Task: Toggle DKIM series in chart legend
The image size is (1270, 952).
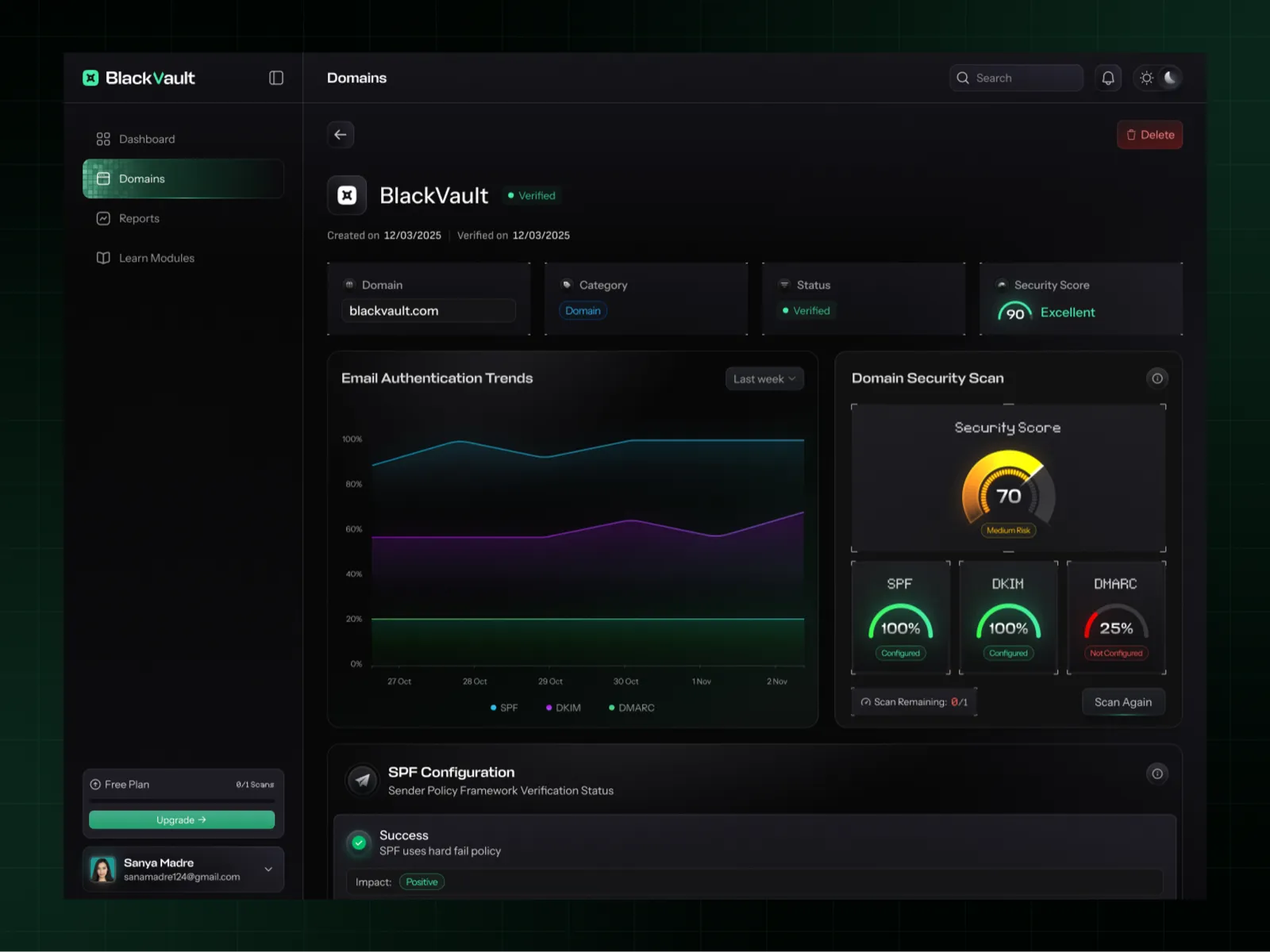Action: pos(564,708)
